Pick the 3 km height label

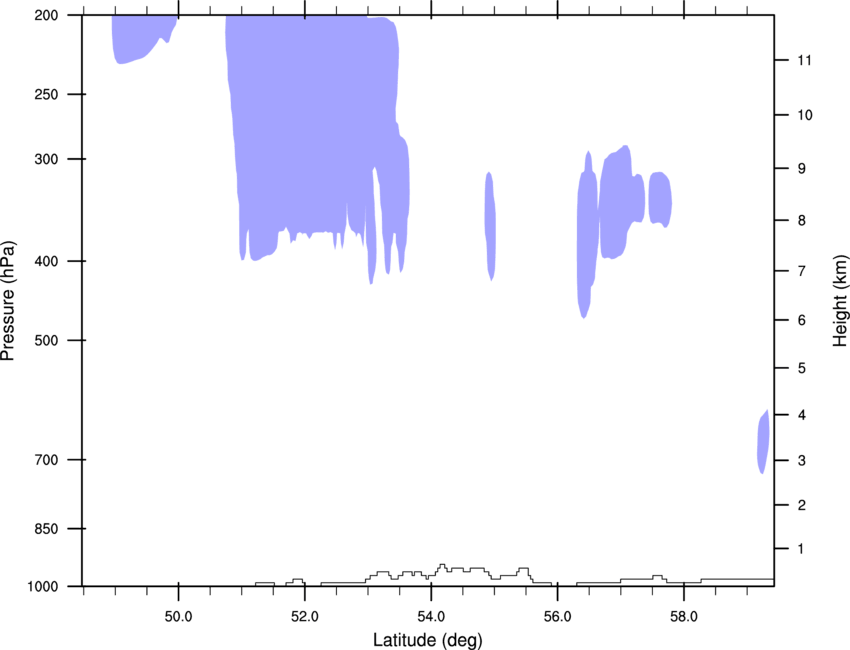tap(802, 461)
